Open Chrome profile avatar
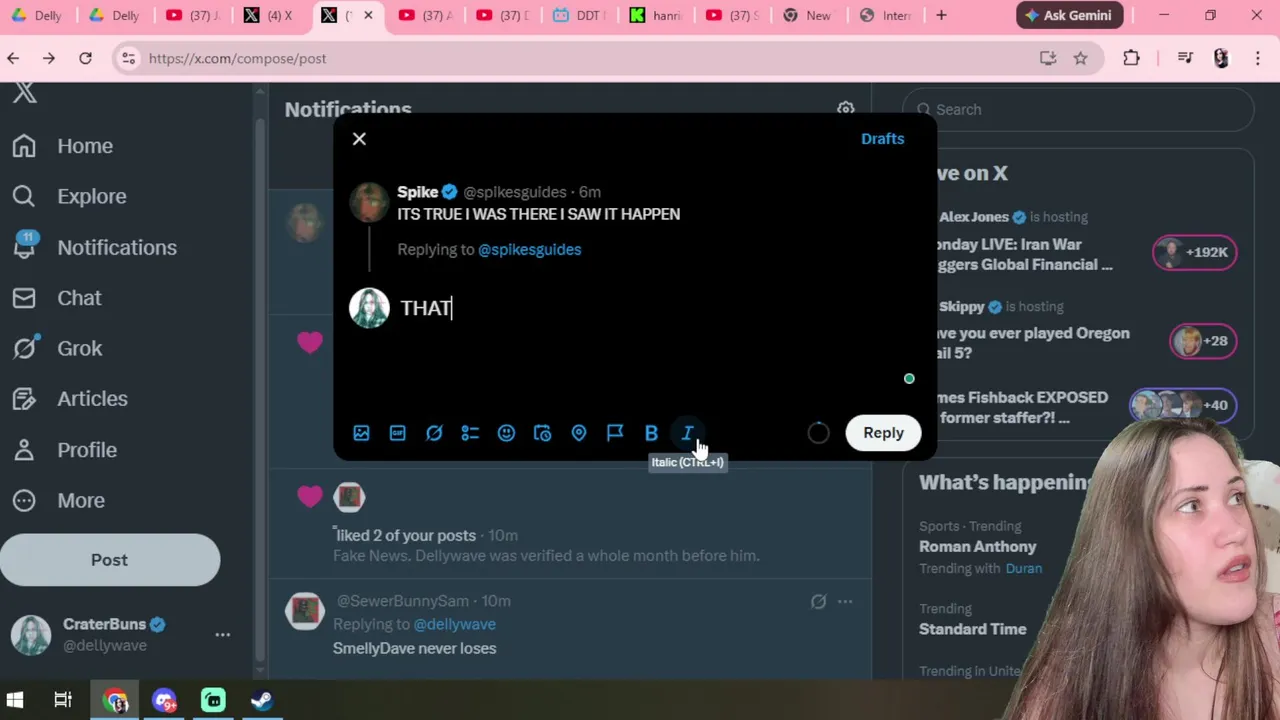 [x=1221, y=58]
